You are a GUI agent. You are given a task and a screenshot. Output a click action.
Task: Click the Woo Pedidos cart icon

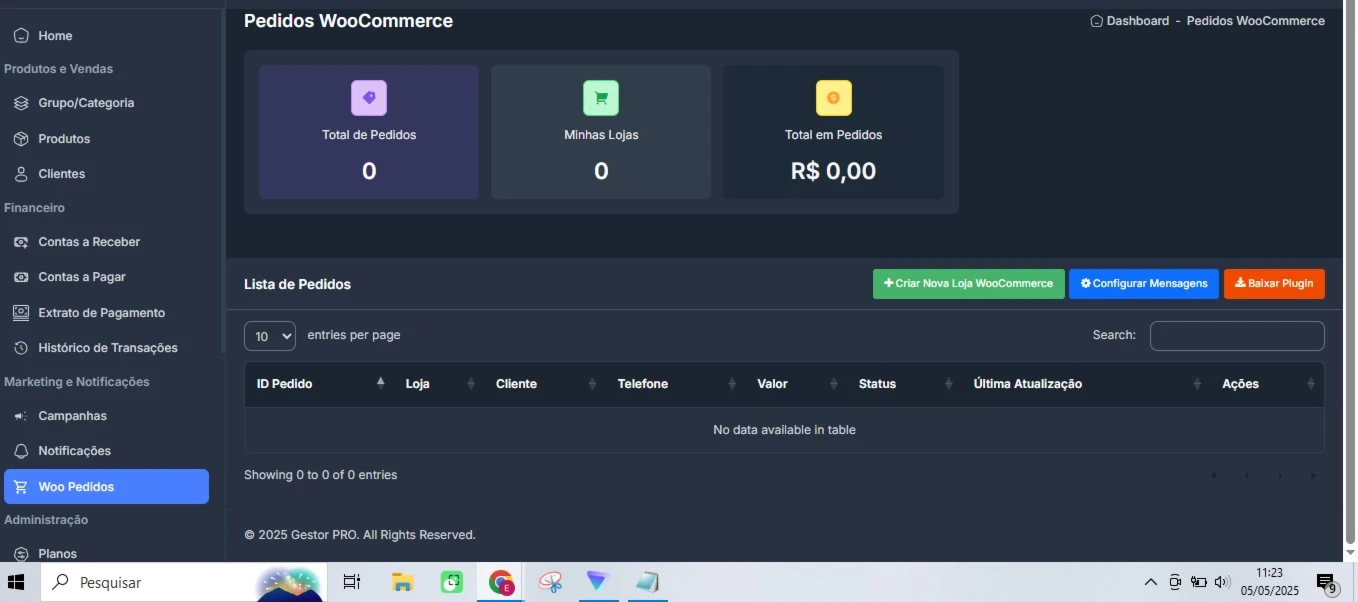(x=21, y=487)
